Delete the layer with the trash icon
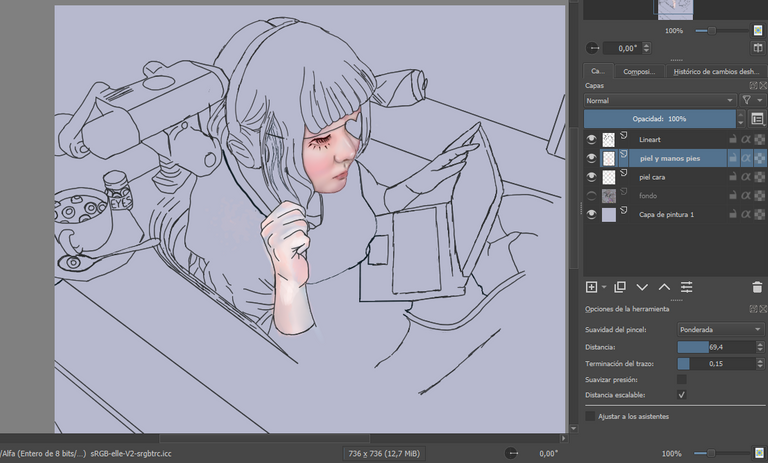Image resolution: width=768 pixels, height=463 pixels. tap(757, 287)
